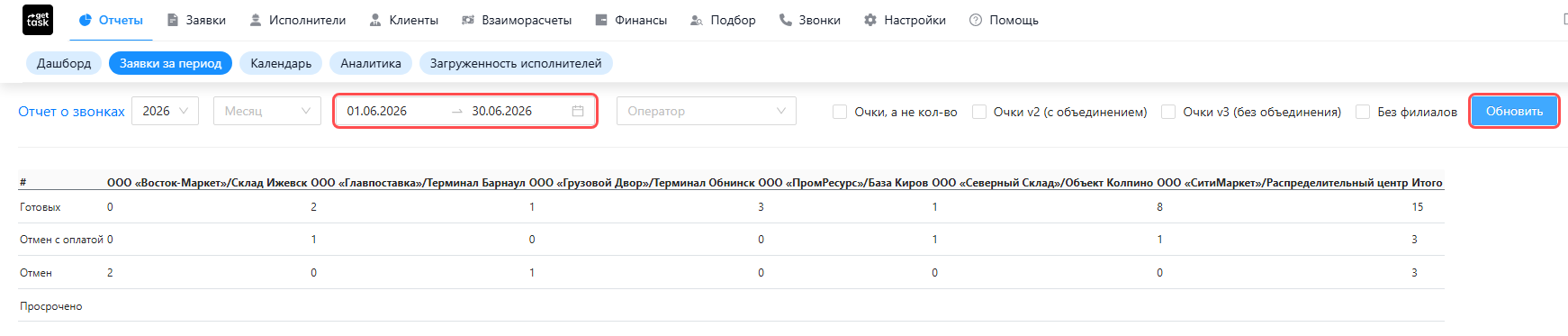The width and height of the screenshot is (1568, 336).
Task: Expand the 2026 year dropdown
Action: point(165,111)
